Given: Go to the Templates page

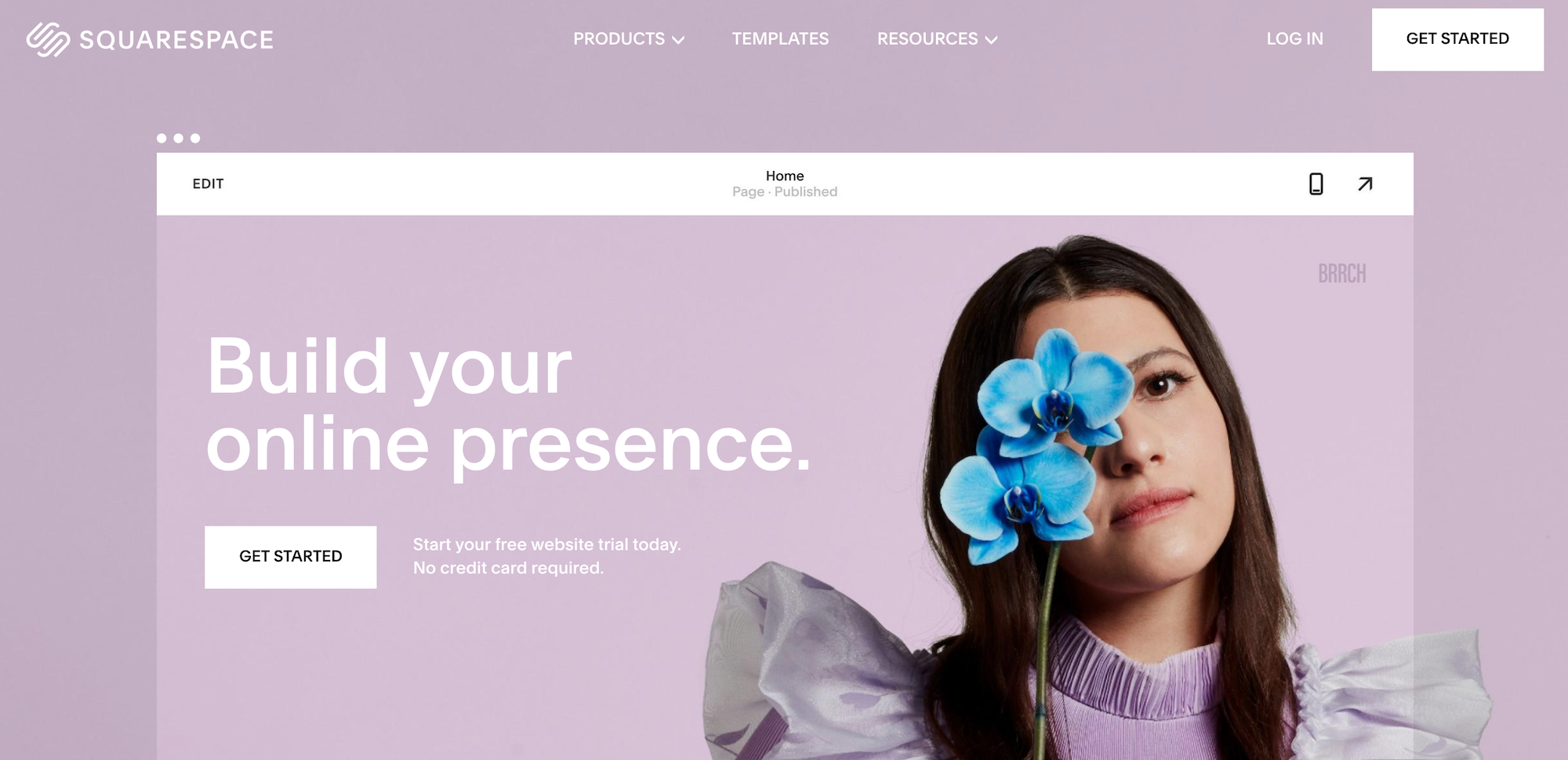Looking at the screenshot, I should pyautogui.click(x=780, y=38).
